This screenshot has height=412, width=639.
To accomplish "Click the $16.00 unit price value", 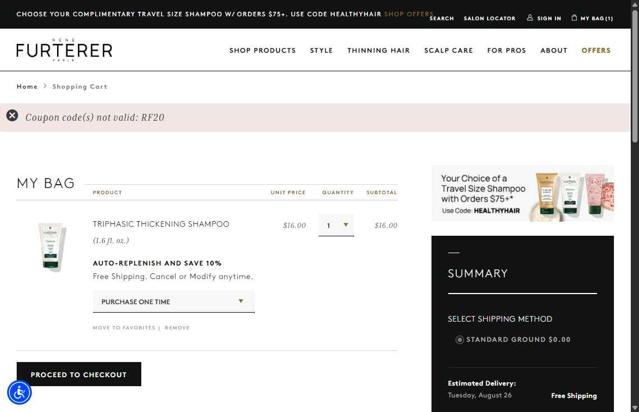I will click(294, 225).
